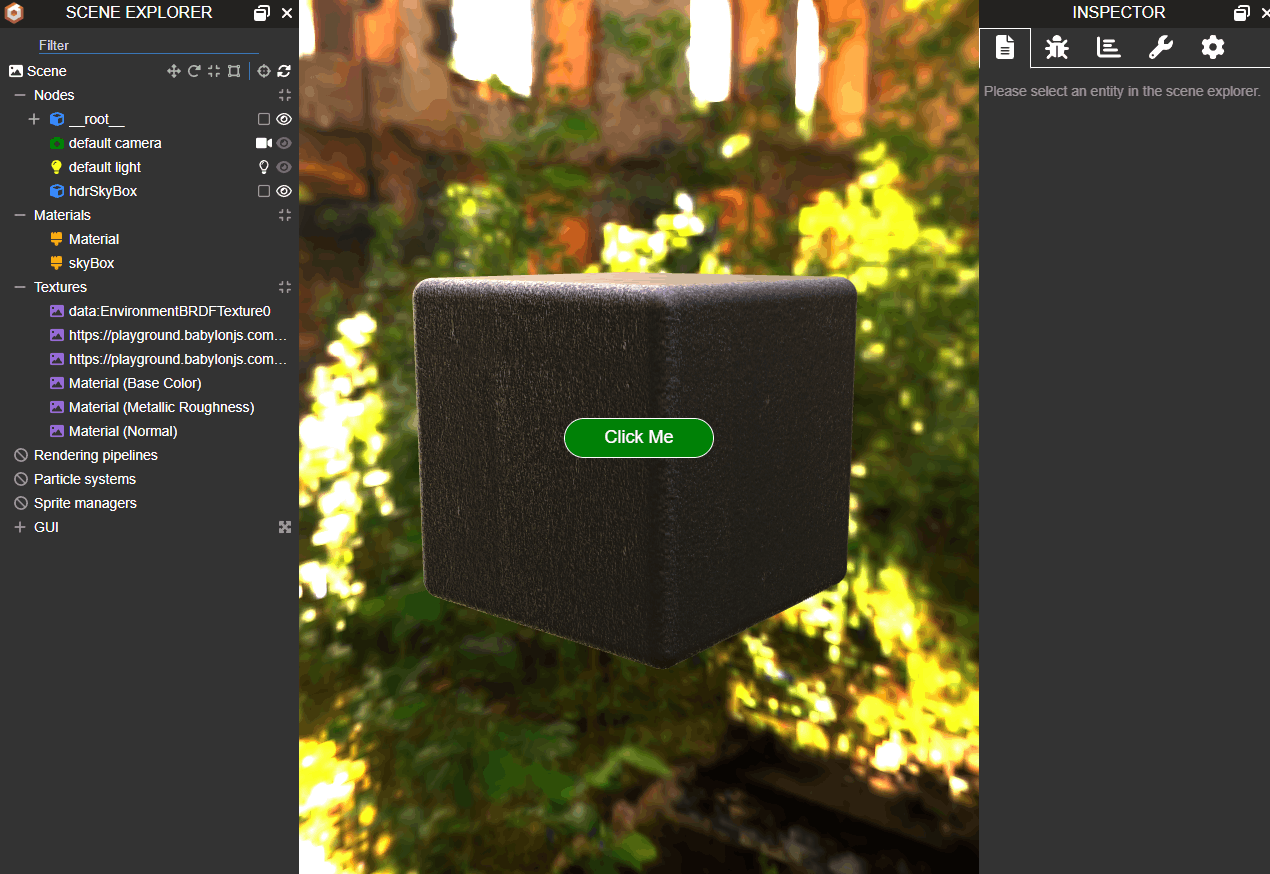This screenshot has width=1270, height=874.
Task: Switch to the Debug bug tab
Action: coord(1057,47)
